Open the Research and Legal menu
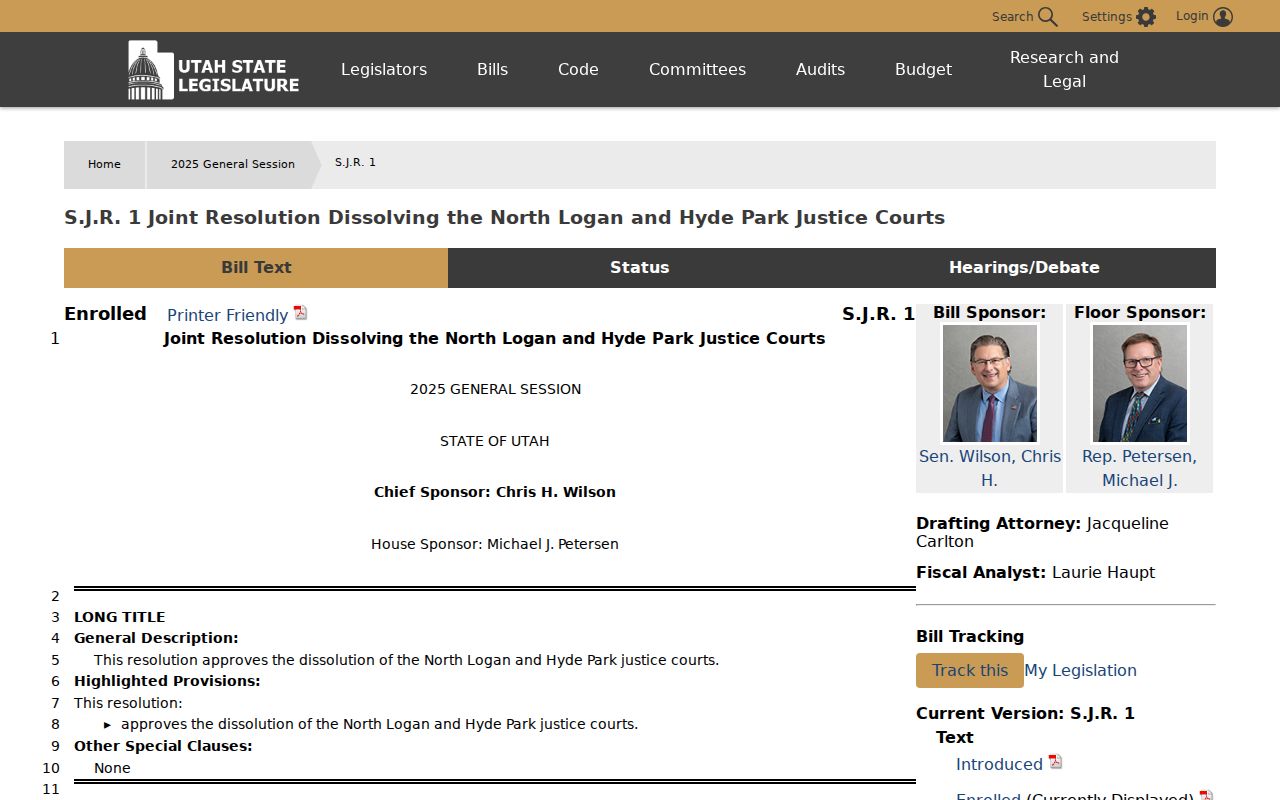The image size is (1280, 800). (x=1064, y=70)
